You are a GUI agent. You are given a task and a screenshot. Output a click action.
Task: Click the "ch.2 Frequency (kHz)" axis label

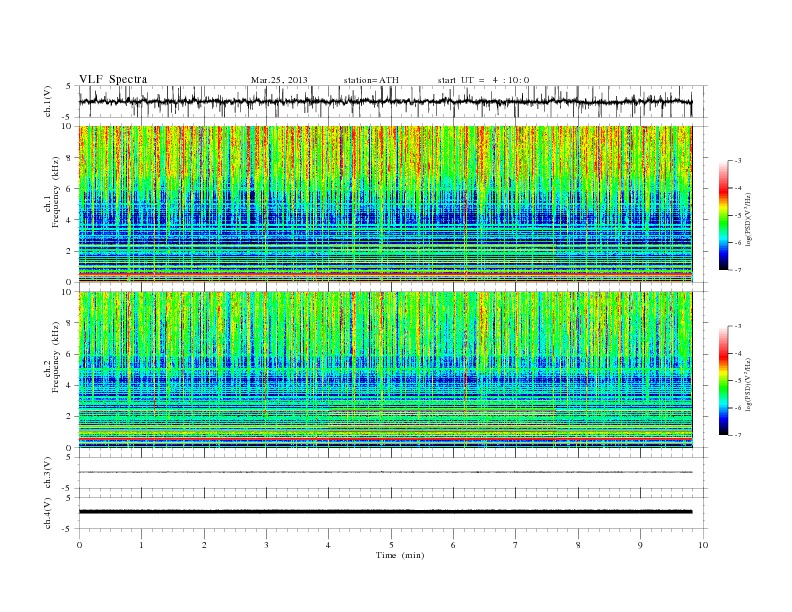pyautogui.click(x=52, y=358)
